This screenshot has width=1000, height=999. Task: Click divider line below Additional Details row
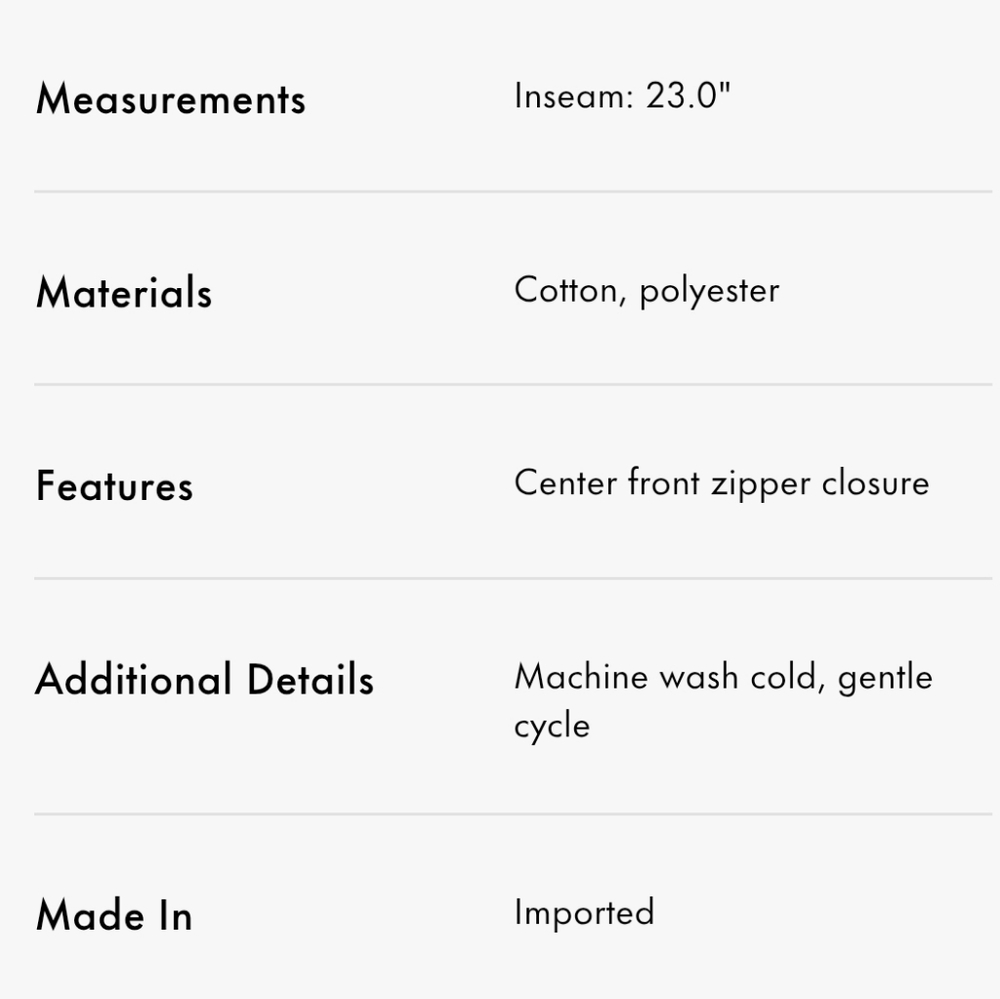[x=513, y=814]
